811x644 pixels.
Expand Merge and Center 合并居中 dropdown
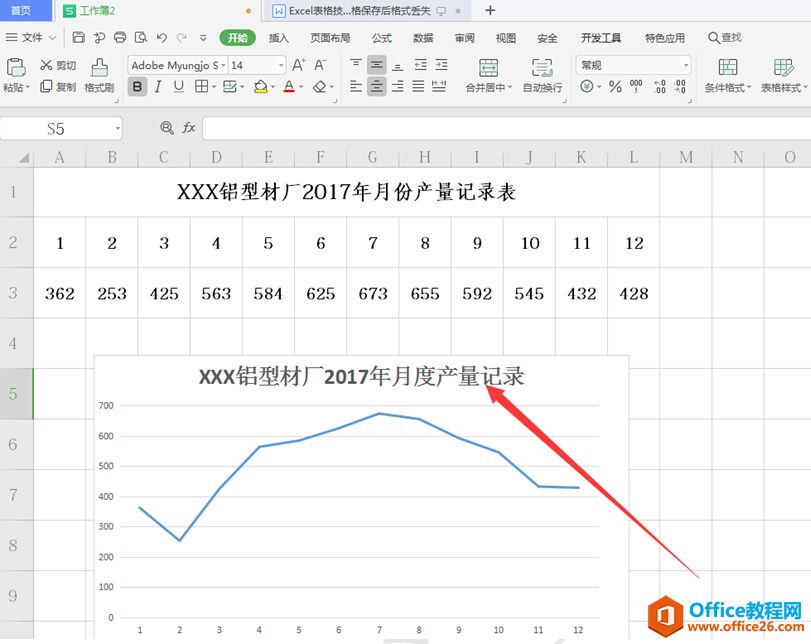[509, 87]
